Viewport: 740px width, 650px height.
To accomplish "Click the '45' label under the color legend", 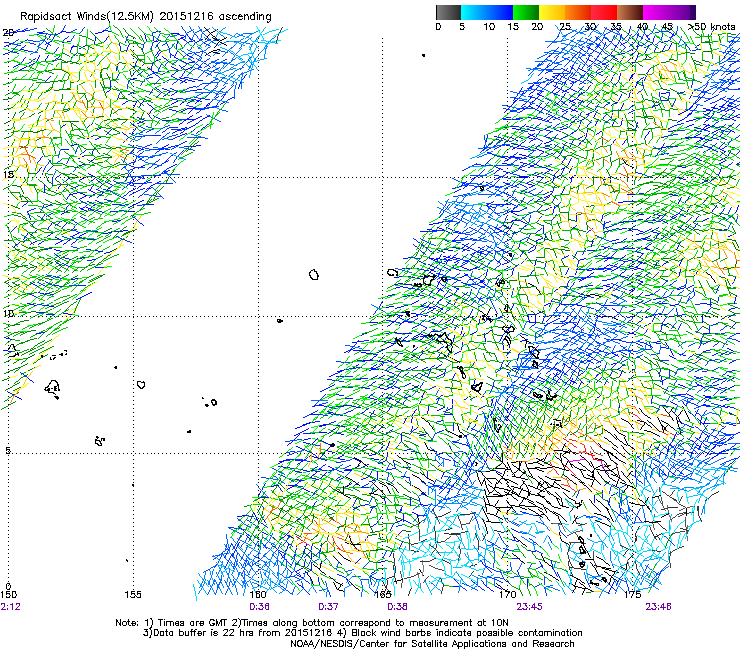I will 667,27.
